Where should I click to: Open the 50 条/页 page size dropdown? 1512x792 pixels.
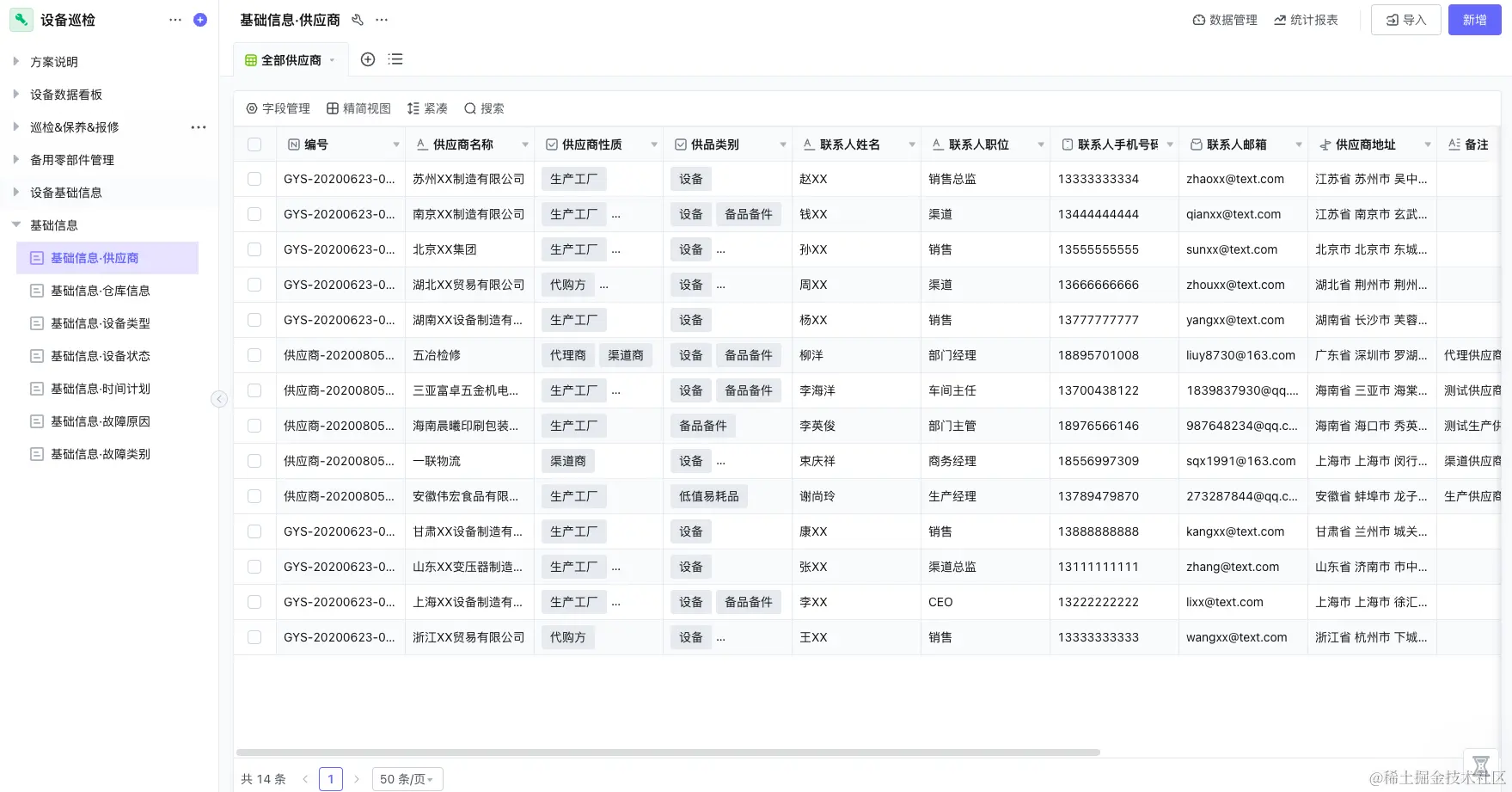click(x=407, y=779)
